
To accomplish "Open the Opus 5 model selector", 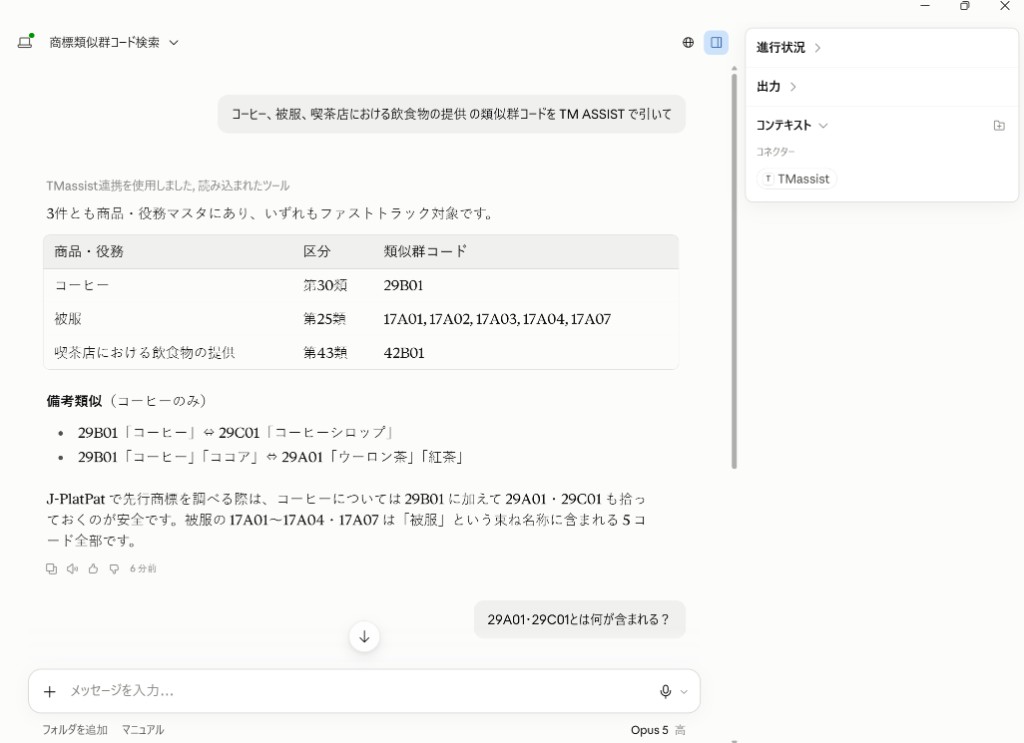I will 658,730.
